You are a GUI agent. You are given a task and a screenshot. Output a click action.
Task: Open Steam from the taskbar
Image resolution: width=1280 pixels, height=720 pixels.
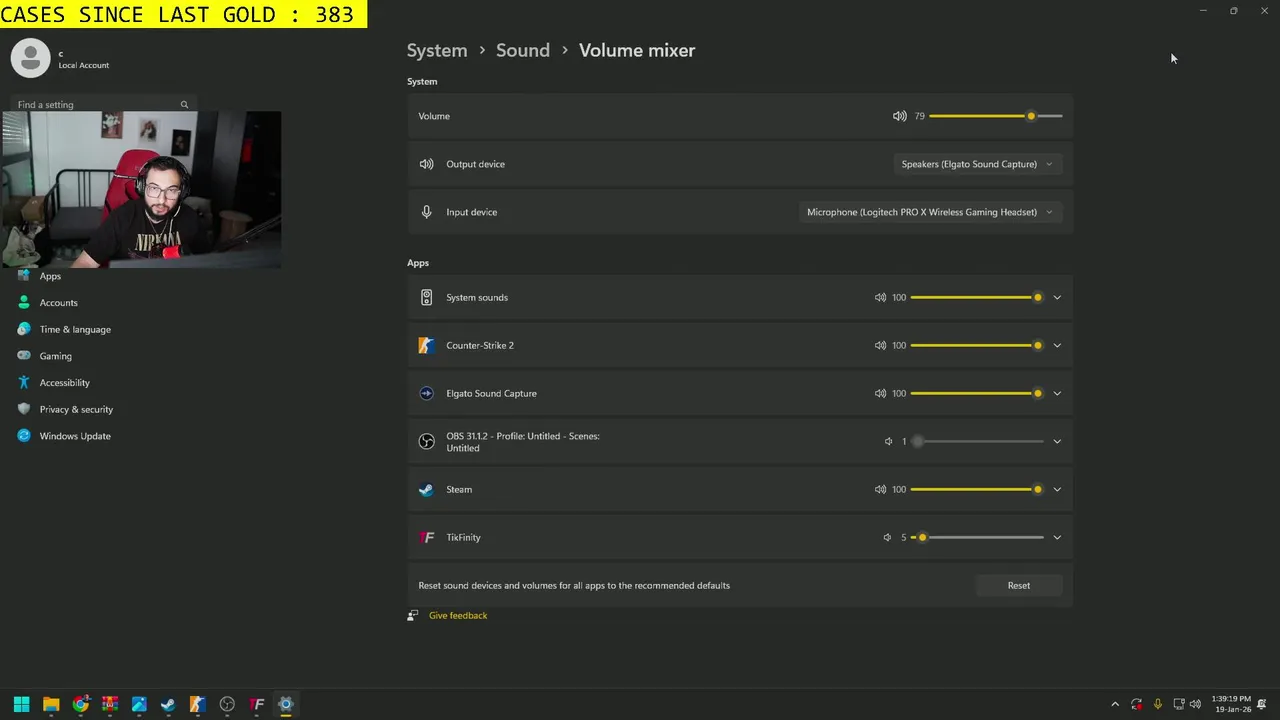(x=168, y=704)
